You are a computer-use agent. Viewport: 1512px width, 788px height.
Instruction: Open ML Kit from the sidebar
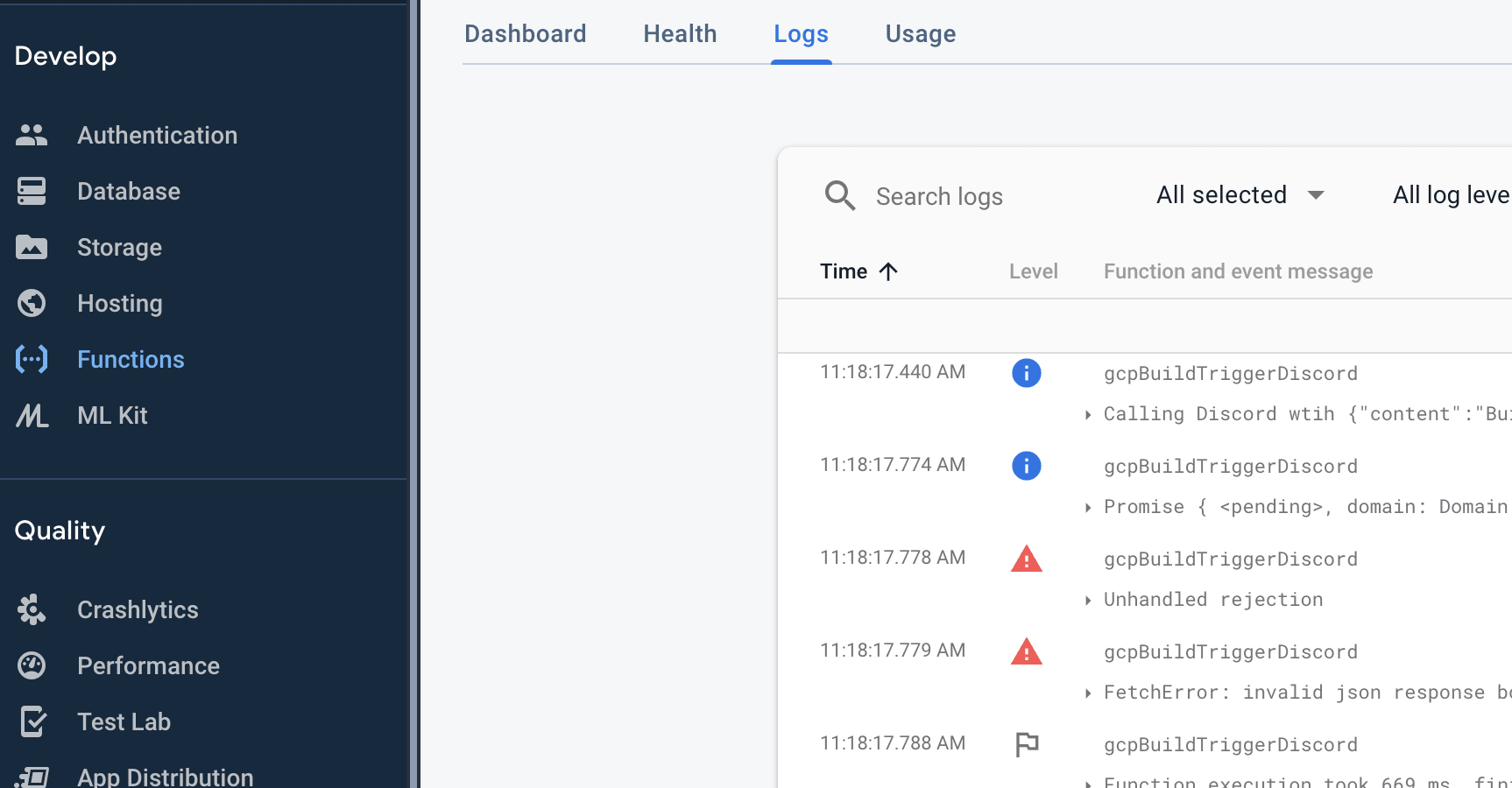[112, 415]
